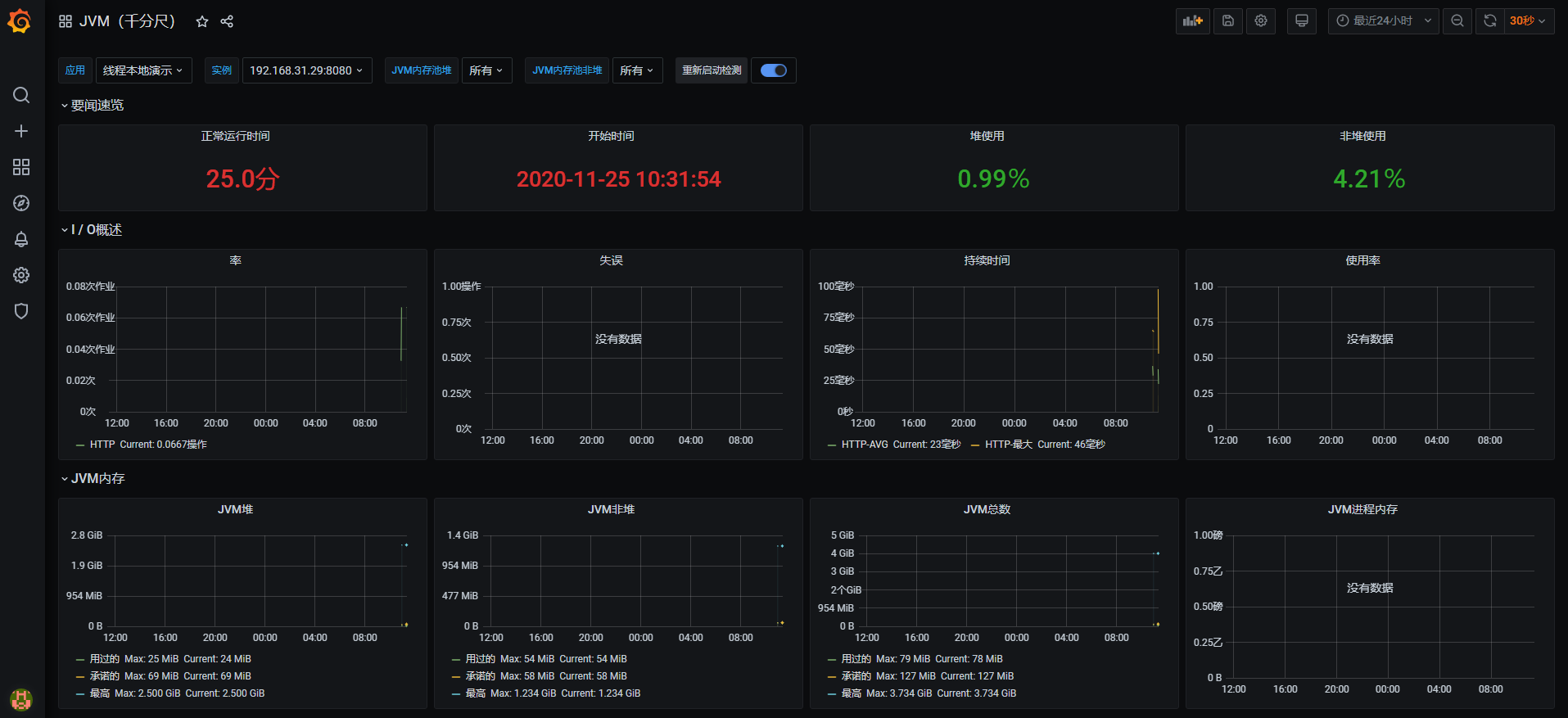Open the JVM总数 panel title menu
Screen dimensions: 1568x718
click(987, 509)
